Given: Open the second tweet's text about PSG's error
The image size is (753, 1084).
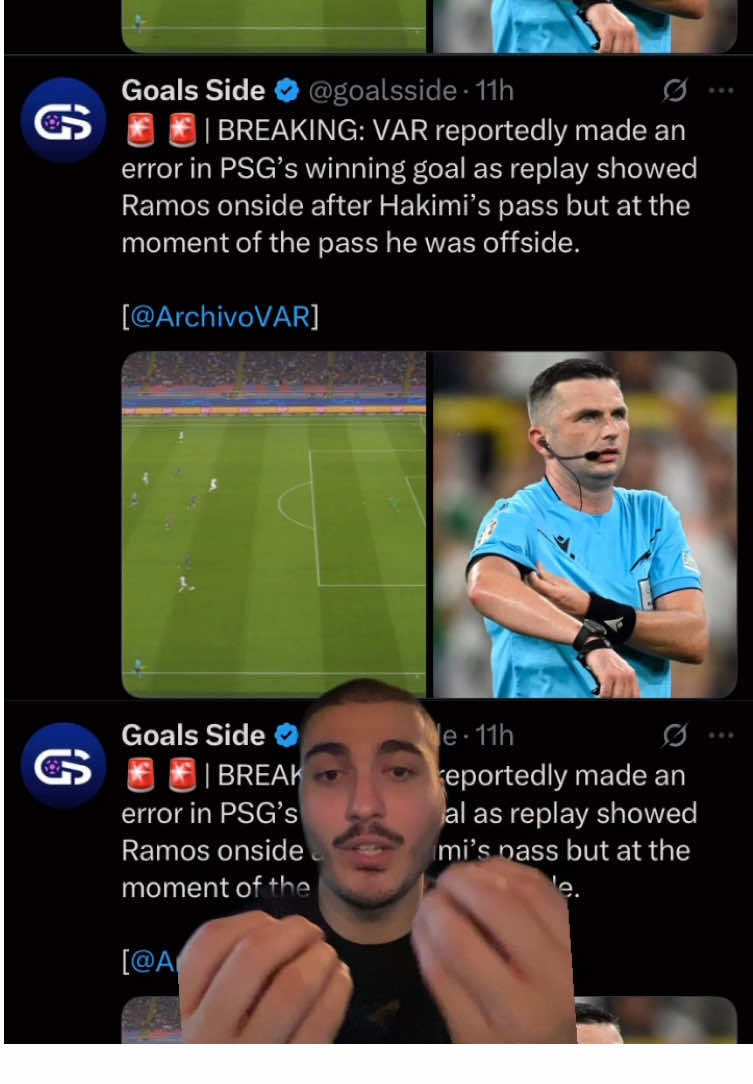Looking at the screenshot, I should tap(409, 832).
